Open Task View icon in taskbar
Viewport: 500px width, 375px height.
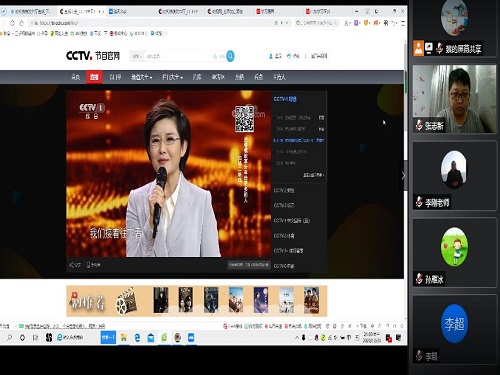click(x=36, y=337)
